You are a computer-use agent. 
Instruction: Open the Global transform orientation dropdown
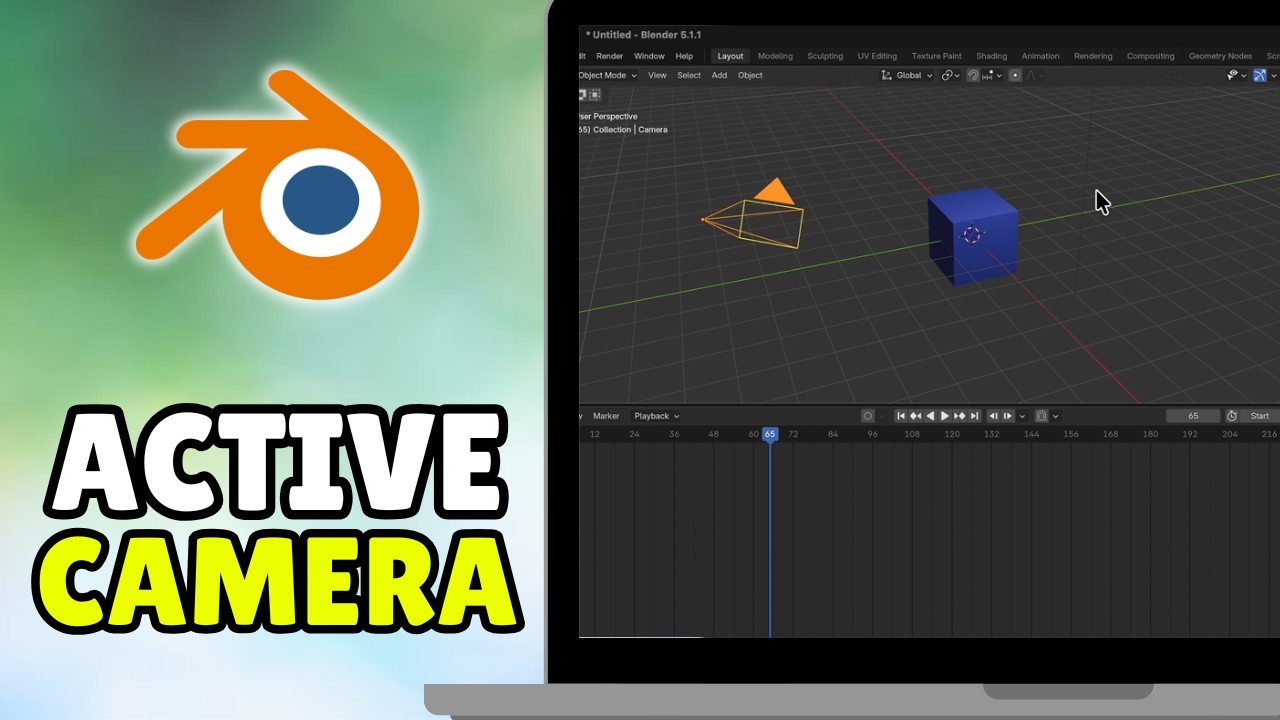tap(906, 75)
